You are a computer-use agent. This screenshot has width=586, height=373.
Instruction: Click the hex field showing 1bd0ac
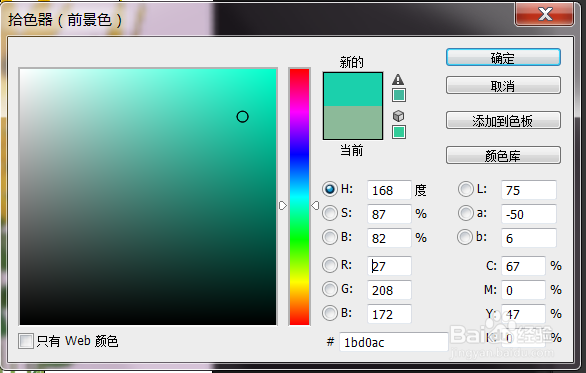click(394, 342)
